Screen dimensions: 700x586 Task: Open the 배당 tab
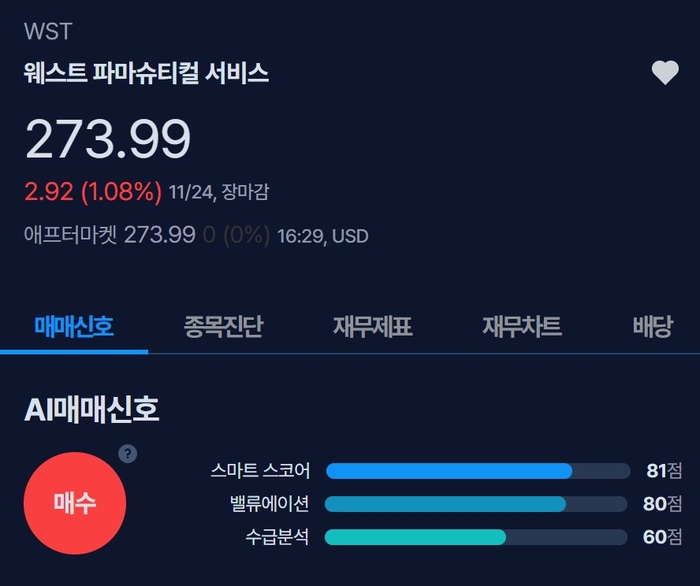pyautogui.click(x=653, y=326)
